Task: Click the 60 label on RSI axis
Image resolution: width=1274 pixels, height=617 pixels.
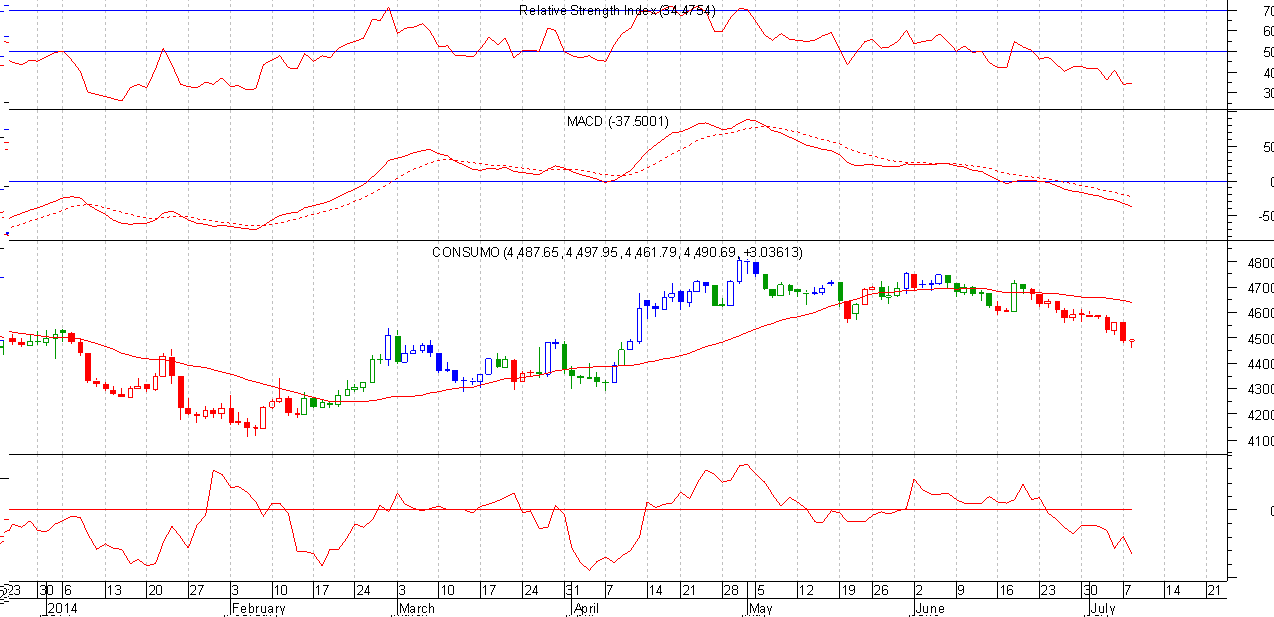Action: point(1267,32)
